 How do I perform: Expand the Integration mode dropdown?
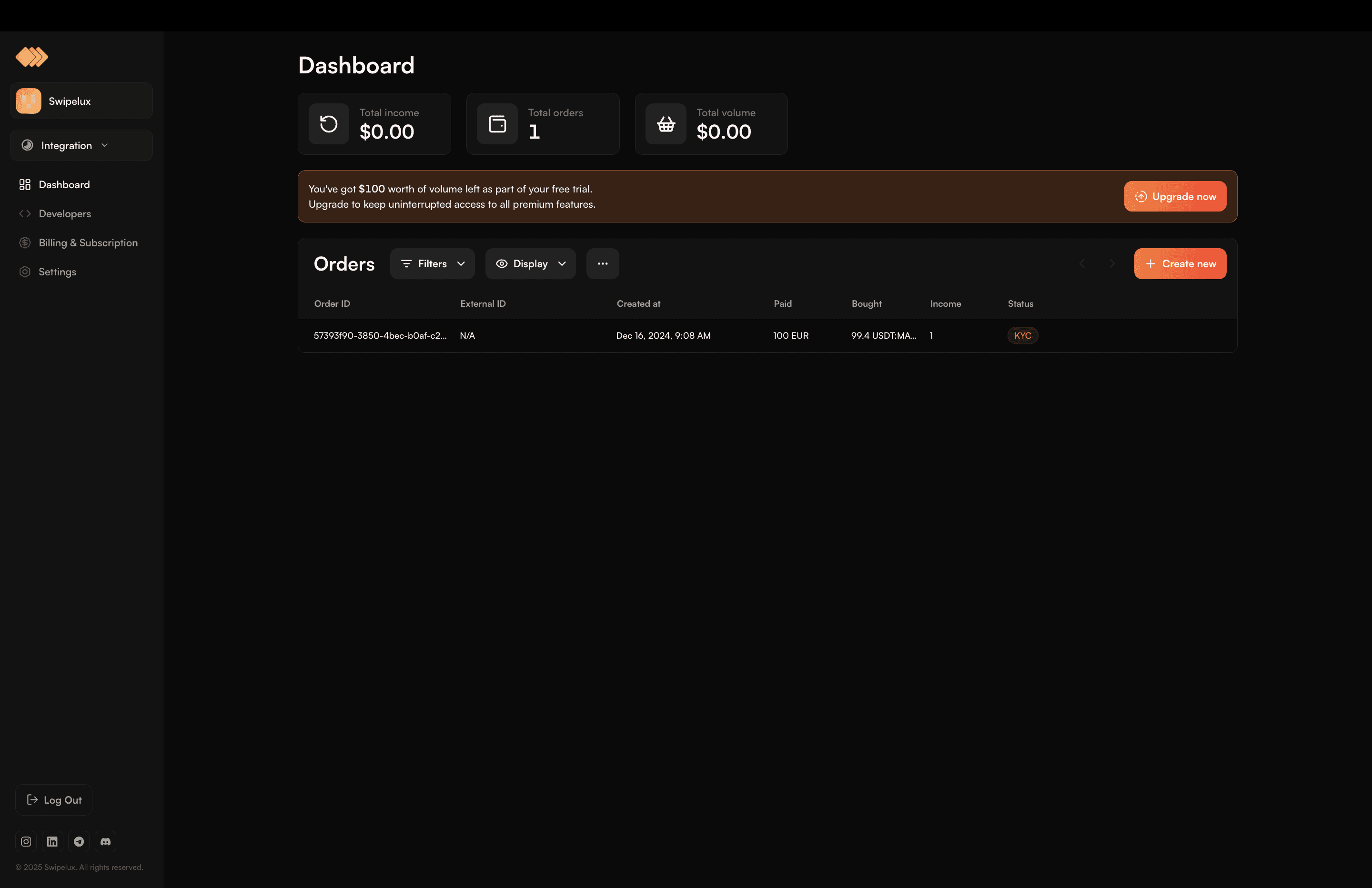(x=81, y=145)
